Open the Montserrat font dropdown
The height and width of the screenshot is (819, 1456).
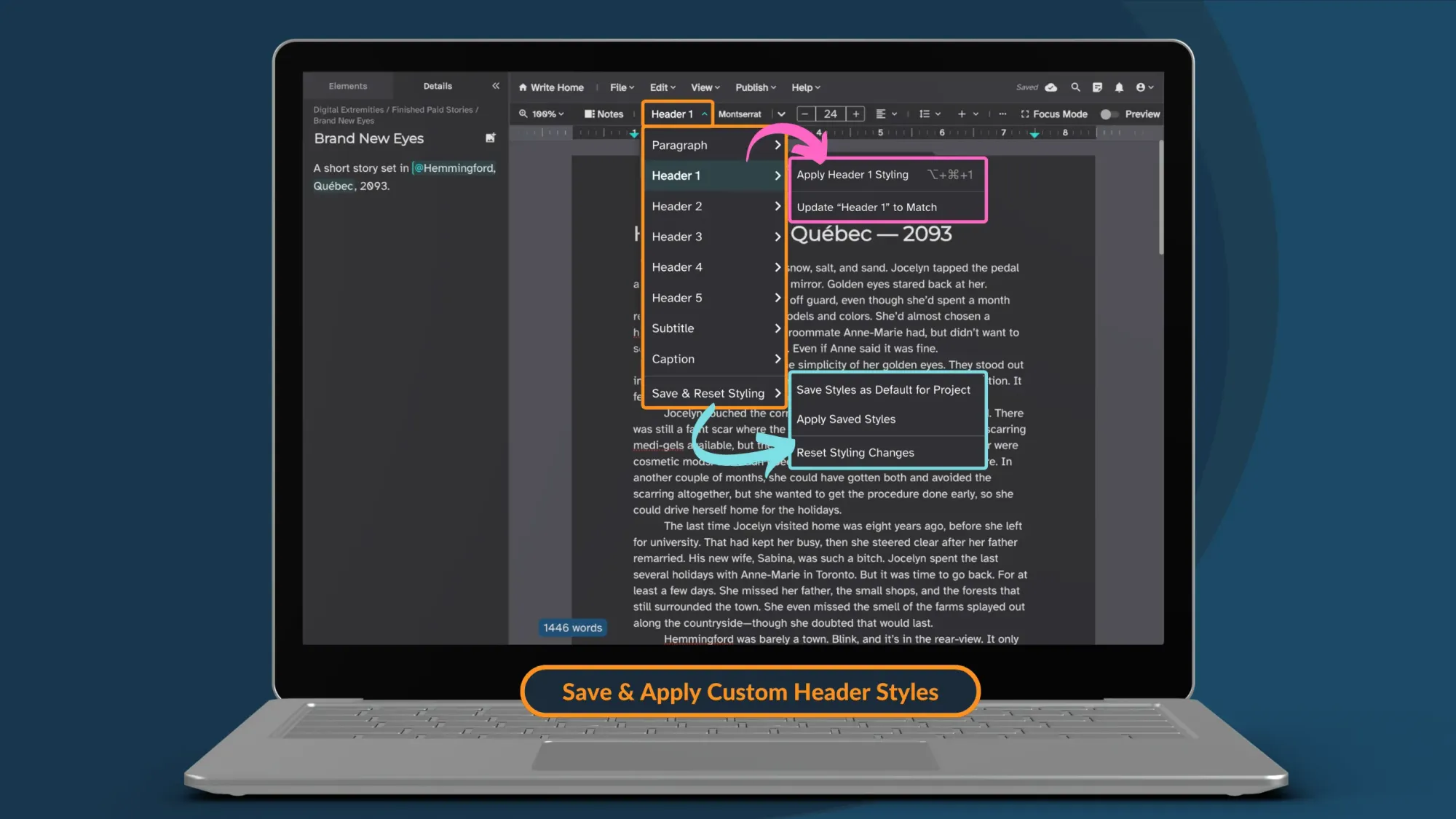781,114
